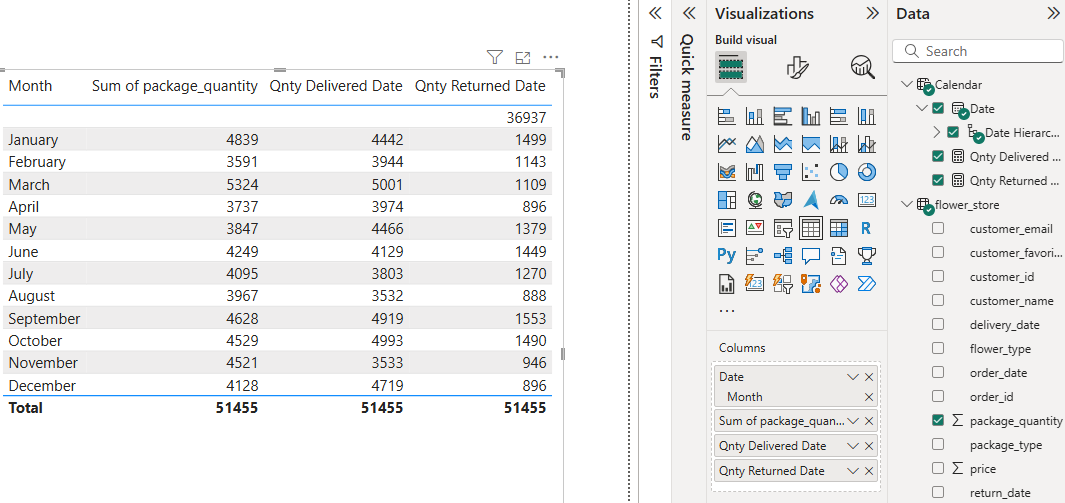The height and width of the screenshot is (503, 1065).
Task: Click the filter icon above the table
Action: 494,58
